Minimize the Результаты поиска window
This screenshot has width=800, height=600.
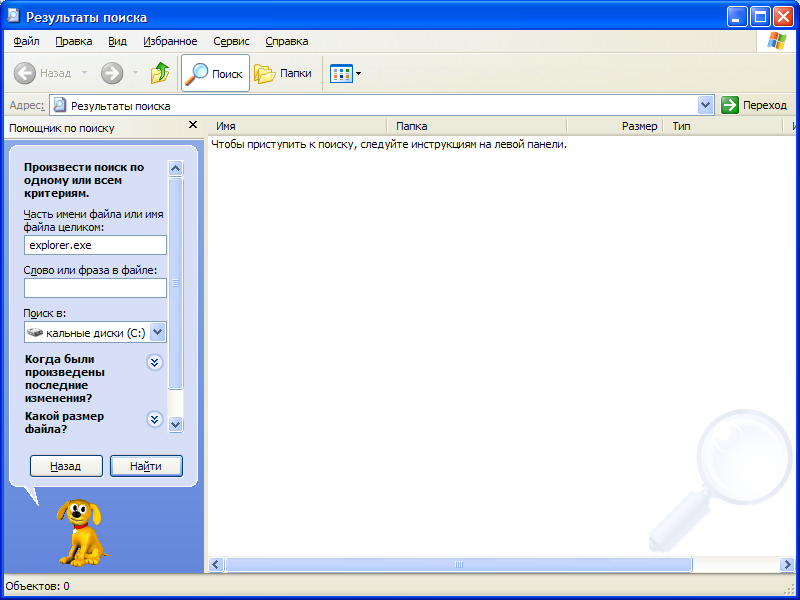point(736,17)
